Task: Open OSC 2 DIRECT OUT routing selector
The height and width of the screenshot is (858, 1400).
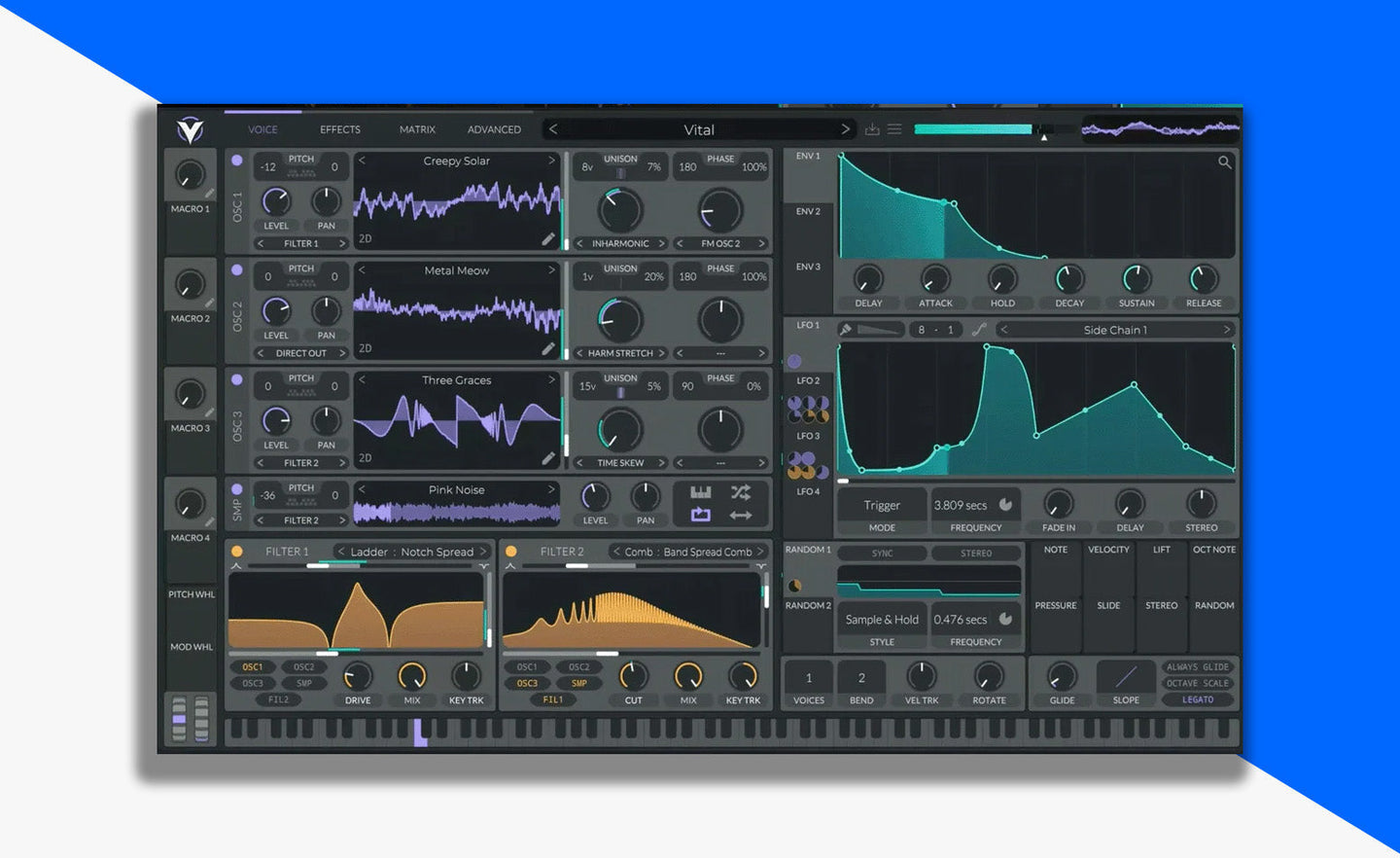Action: [x=301, y=353]
